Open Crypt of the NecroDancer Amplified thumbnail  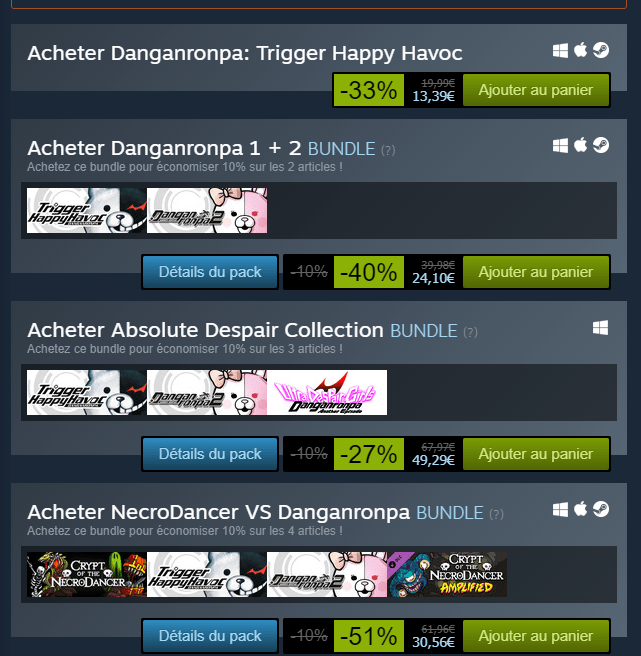(447, 574)
